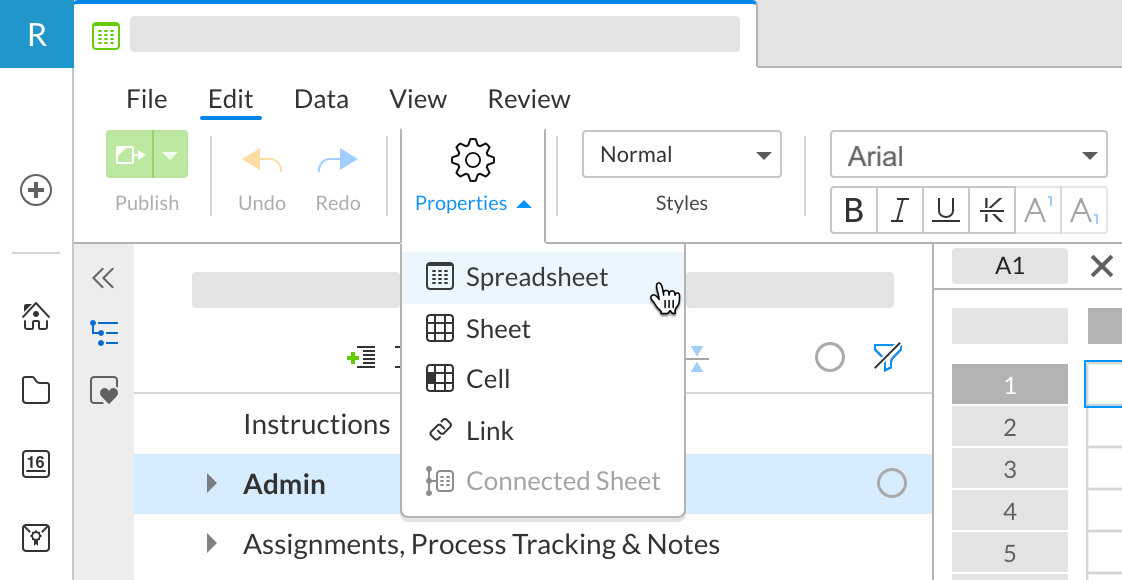Screen dimensions: 1122x580
Task: Click the Redo arrow icon
Action: tap(337, 160)
